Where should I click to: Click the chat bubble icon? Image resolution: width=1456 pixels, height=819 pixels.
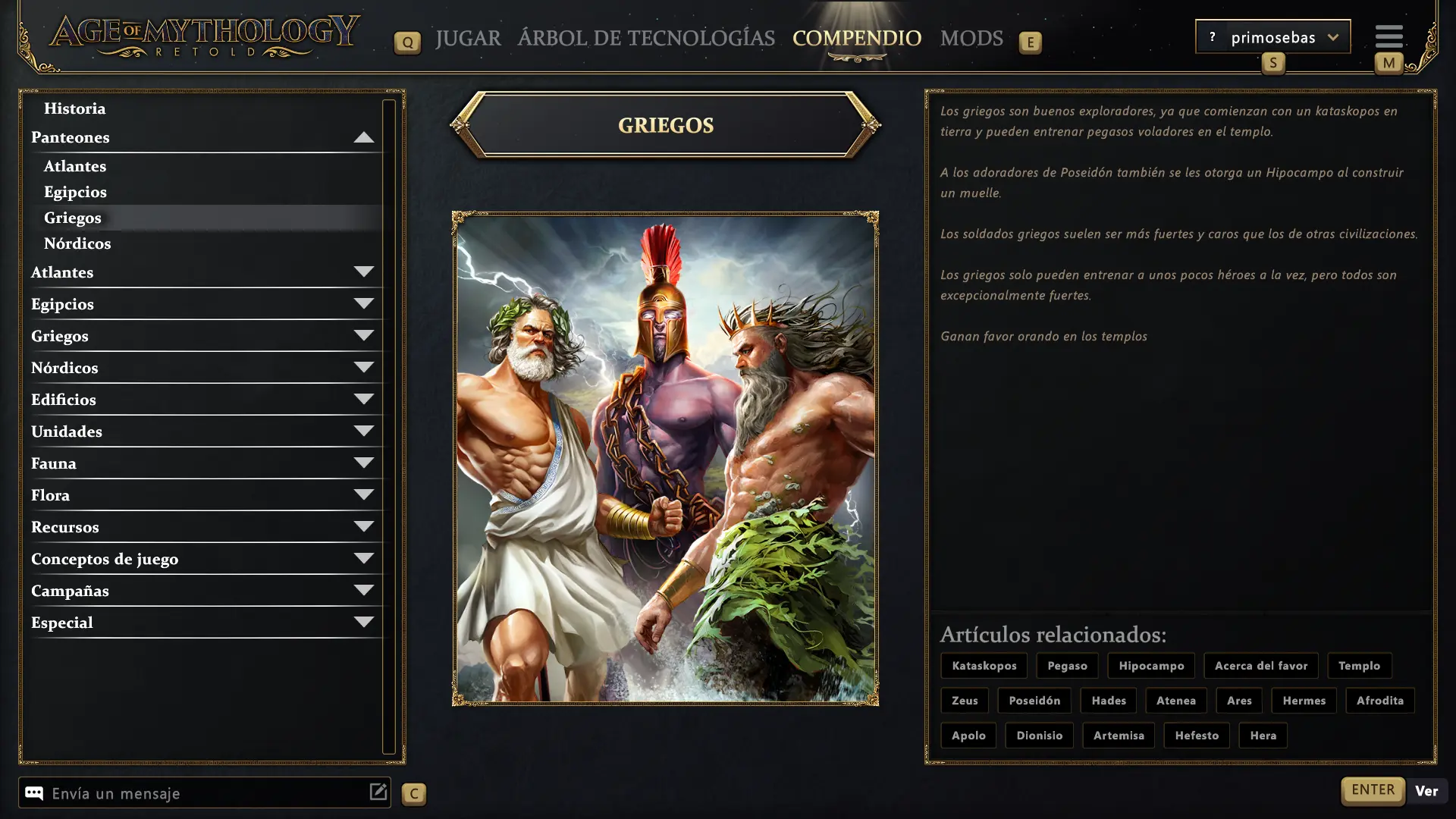(x=33, y=793)
